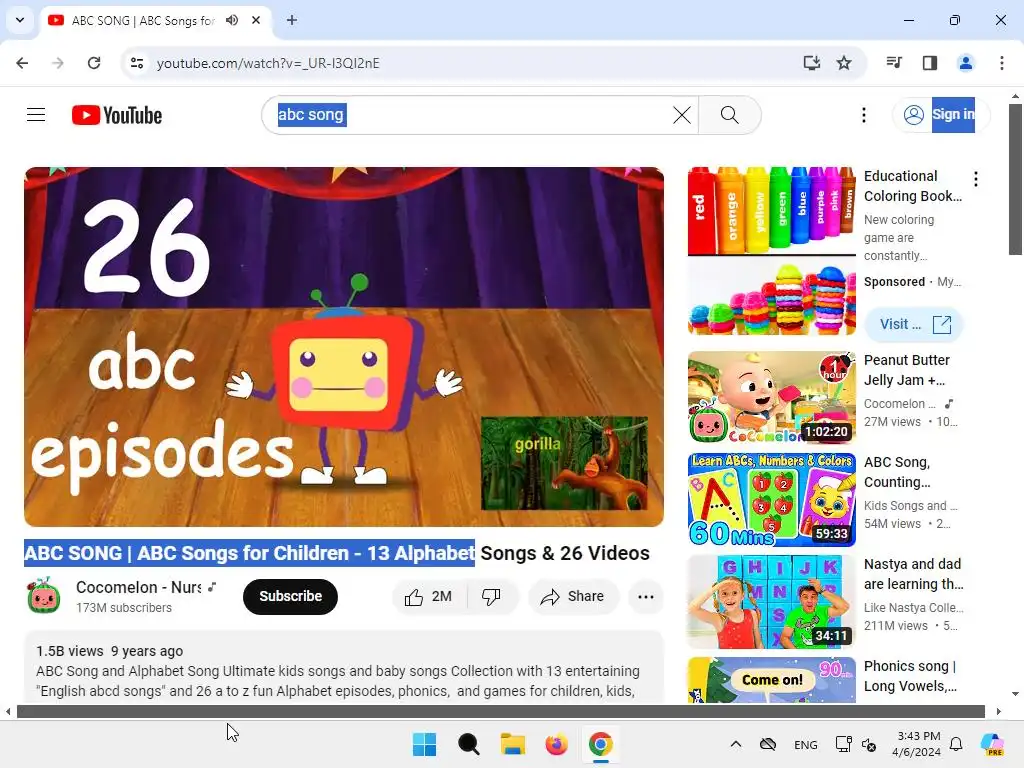Install app icon in address bar

click(812, 63)
